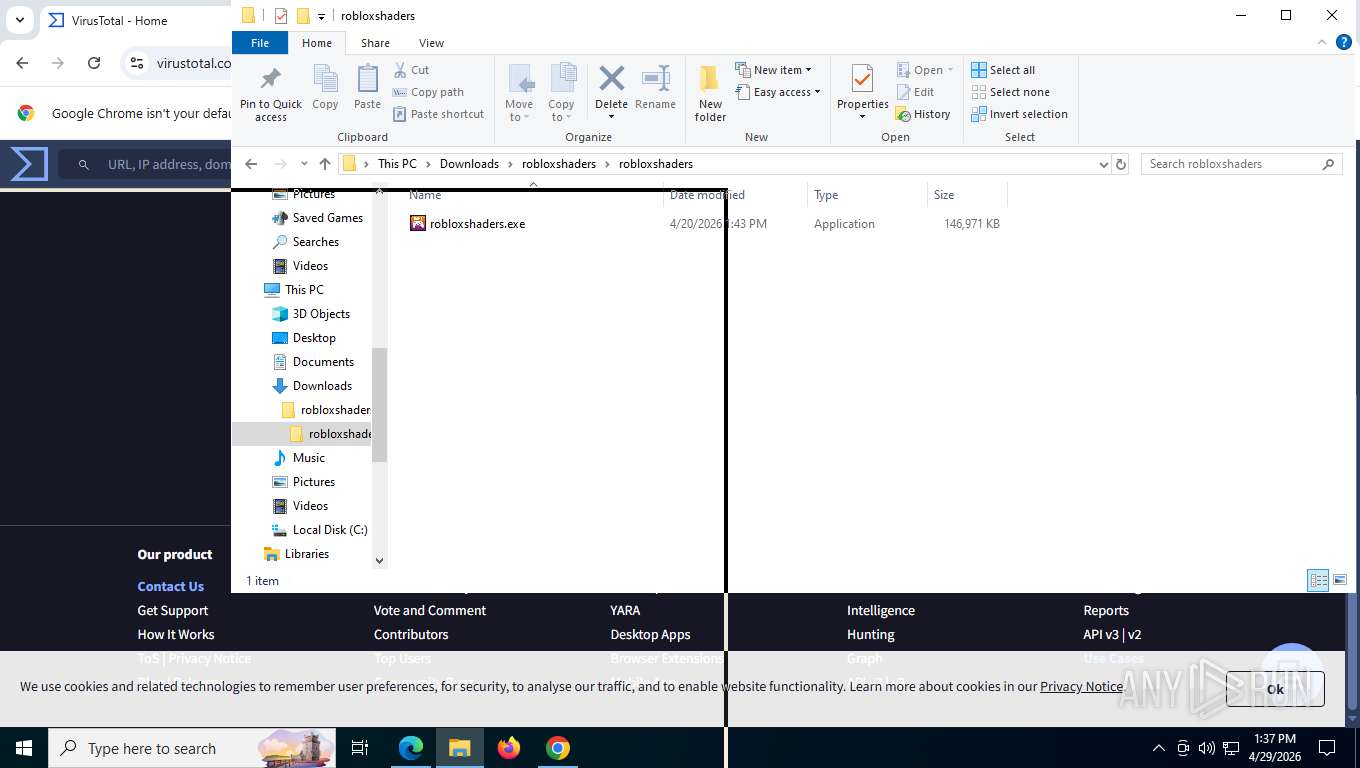Select Libraries in navigation pane
Image resolution: width=1360 pixels, height=768 pixels.
(x=306, y=554)
